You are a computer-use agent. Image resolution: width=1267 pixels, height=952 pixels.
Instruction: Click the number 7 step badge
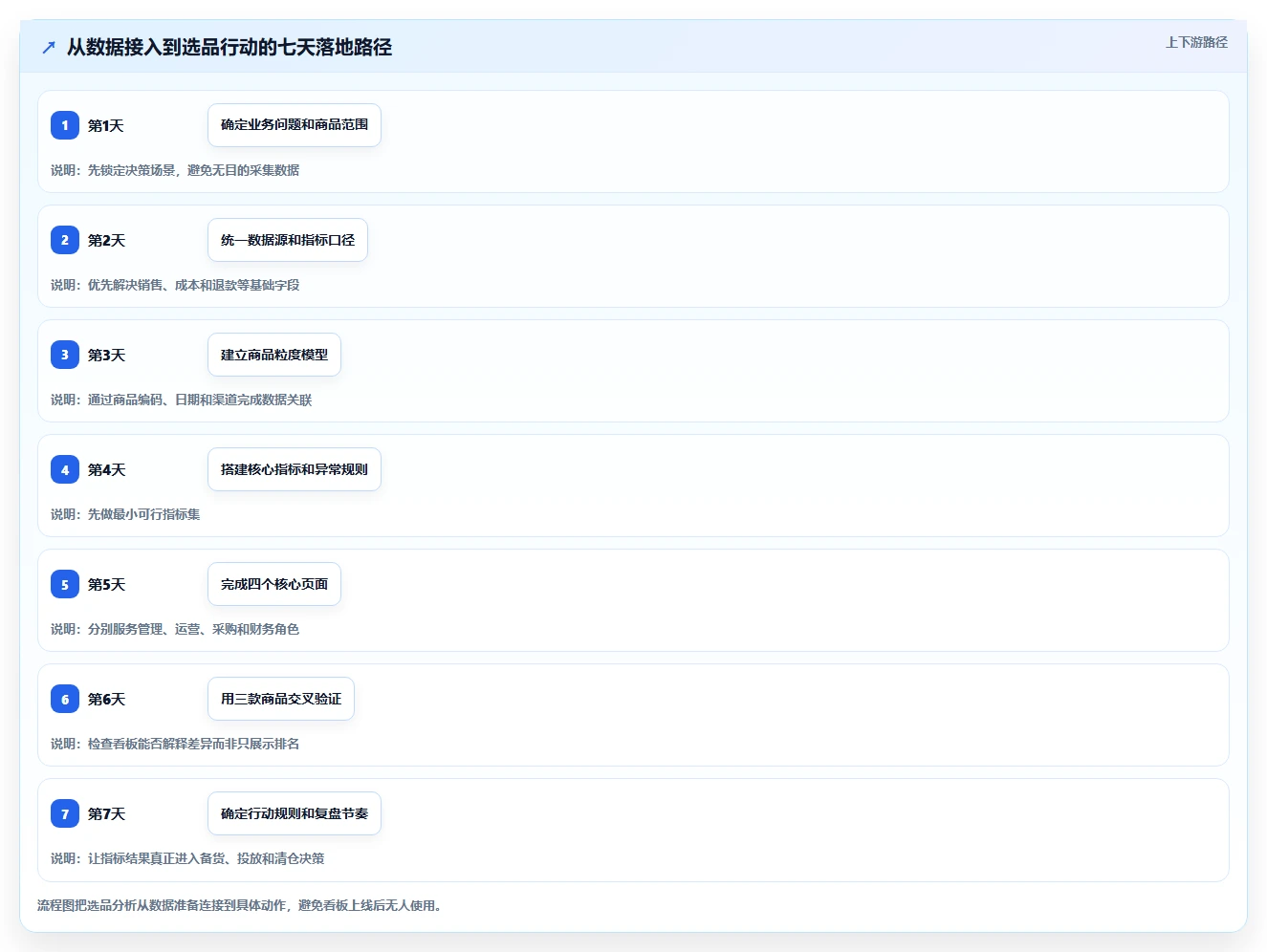pos(65,813)
